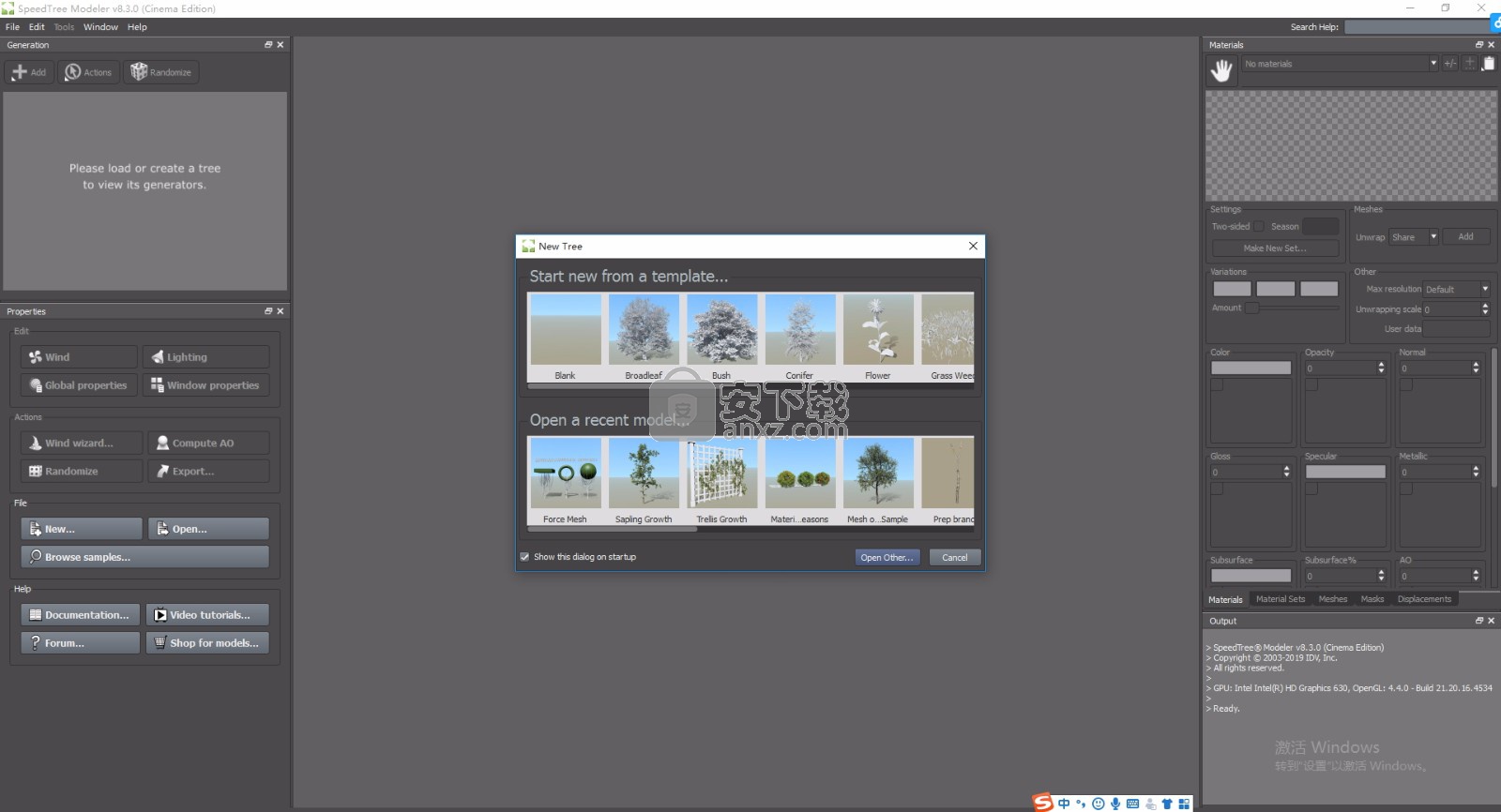Open the Forum link button
The image size is (1501, 812).
point(80,643)
